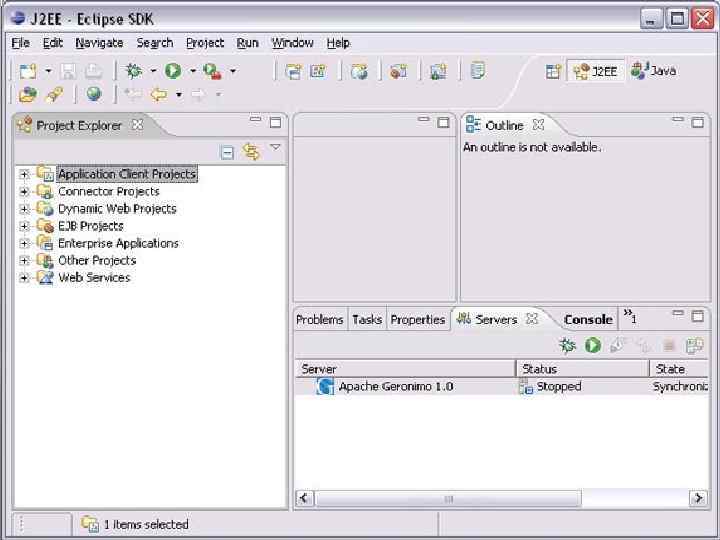Viewport: 720px width, 540px height.
Task: Open the Window menu
Action: click(x=292, y=43)
